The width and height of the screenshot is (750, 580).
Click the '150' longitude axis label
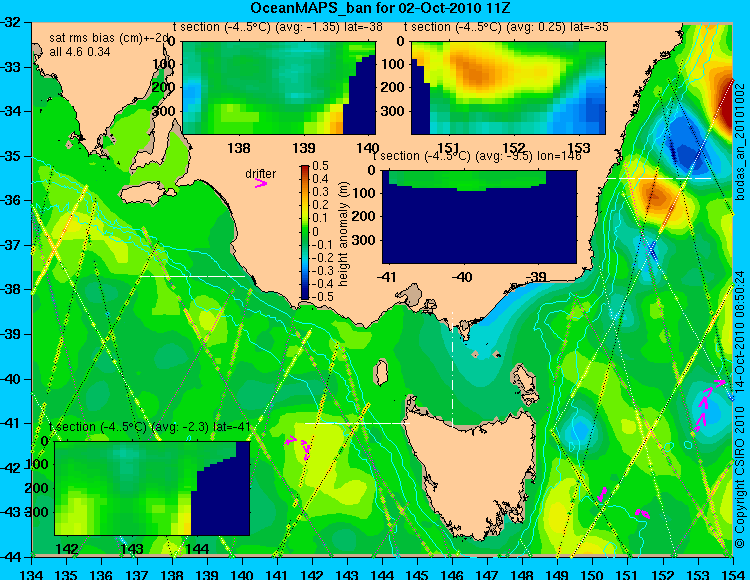(593, 574)
